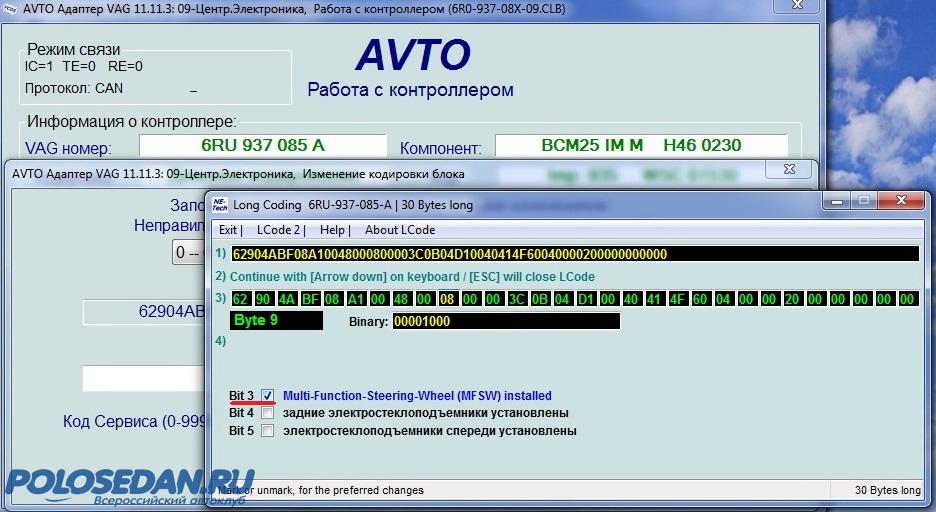Click the empty white input field above service code
The height and width of the screenshot is (512, 936).
point(143,379)
